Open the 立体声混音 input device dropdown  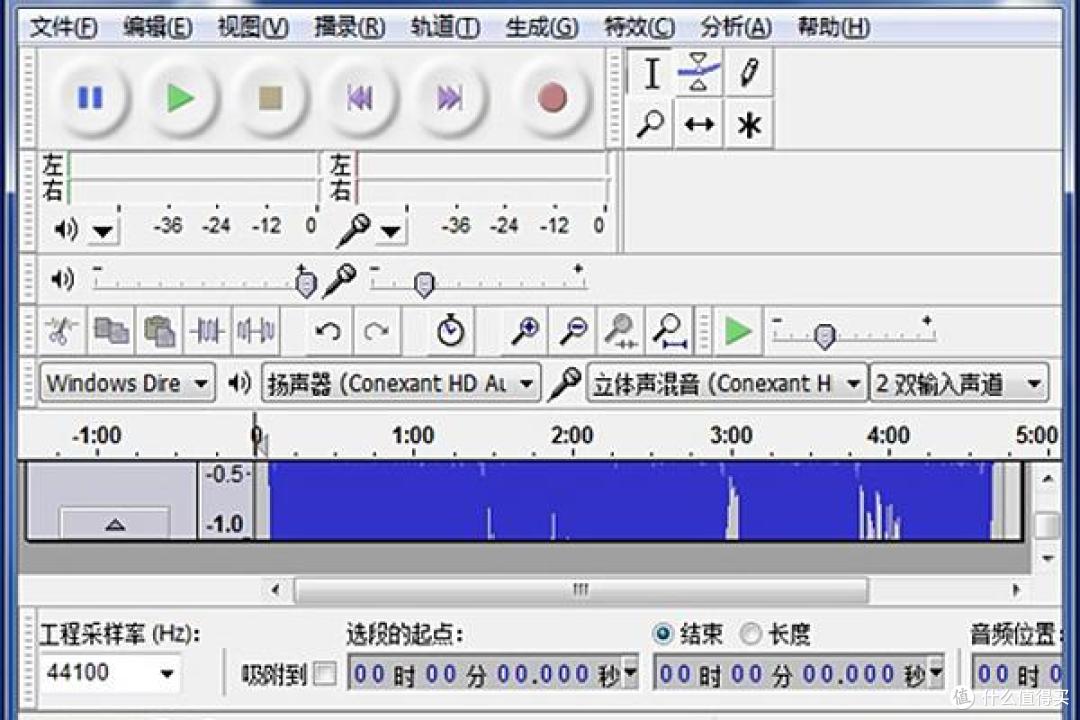[x=727, y=383]
